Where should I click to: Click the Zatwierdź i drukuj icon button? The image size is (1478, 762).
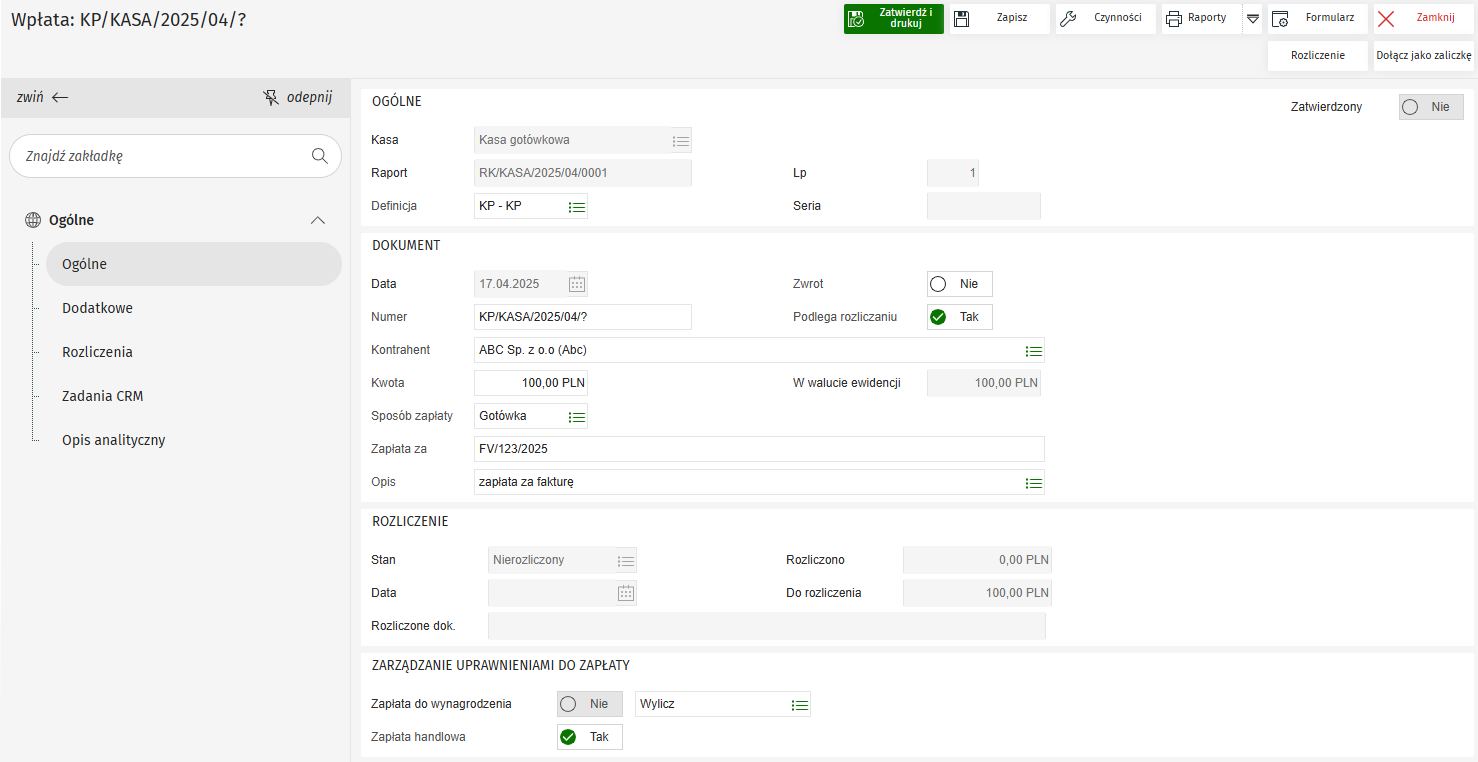pyautogui.click(x=856, y=18)
